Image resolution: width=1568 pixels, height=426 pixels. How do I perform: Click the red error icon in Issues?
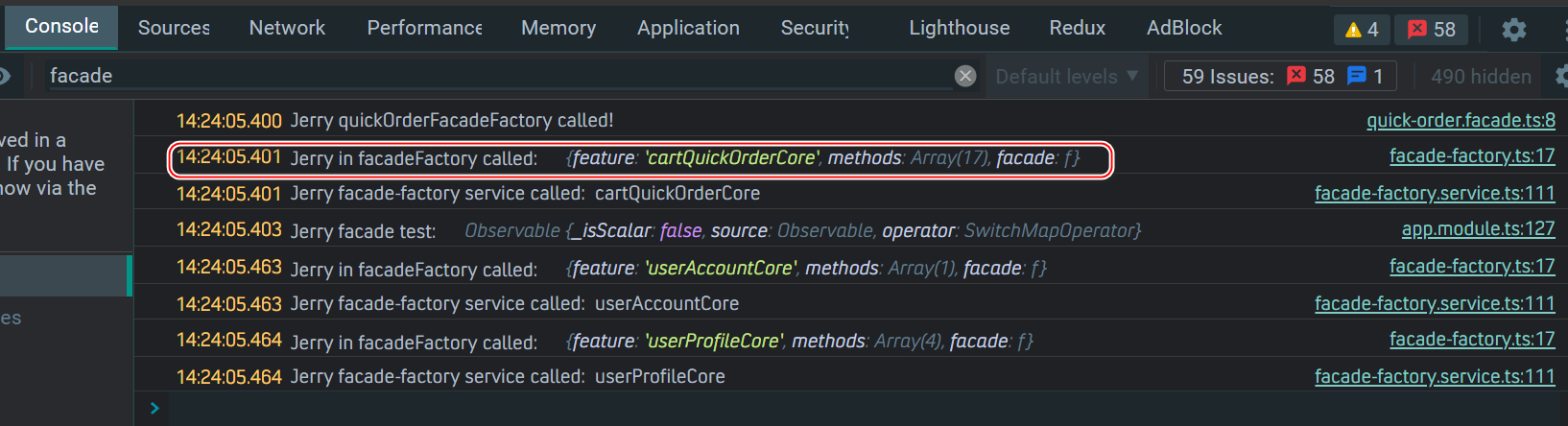1296,76
